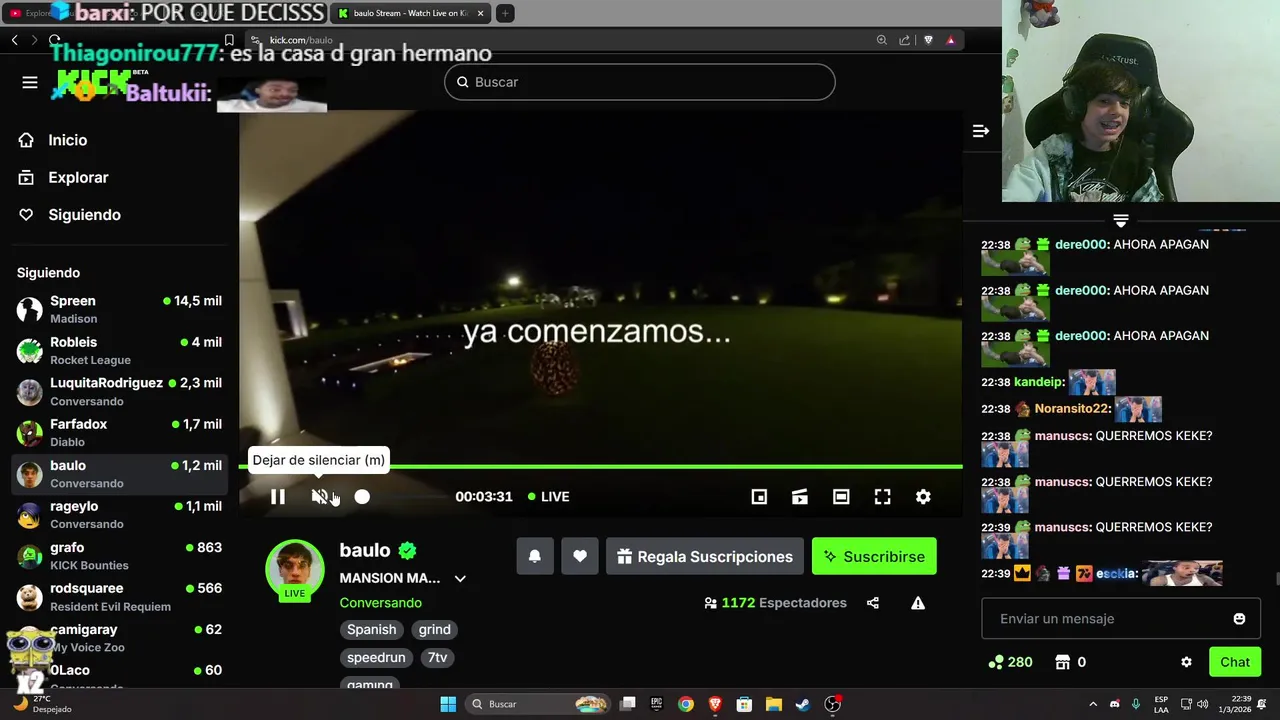
Task: Enable picture-in-picture mode icon
Action: click(x=759, y=497)
